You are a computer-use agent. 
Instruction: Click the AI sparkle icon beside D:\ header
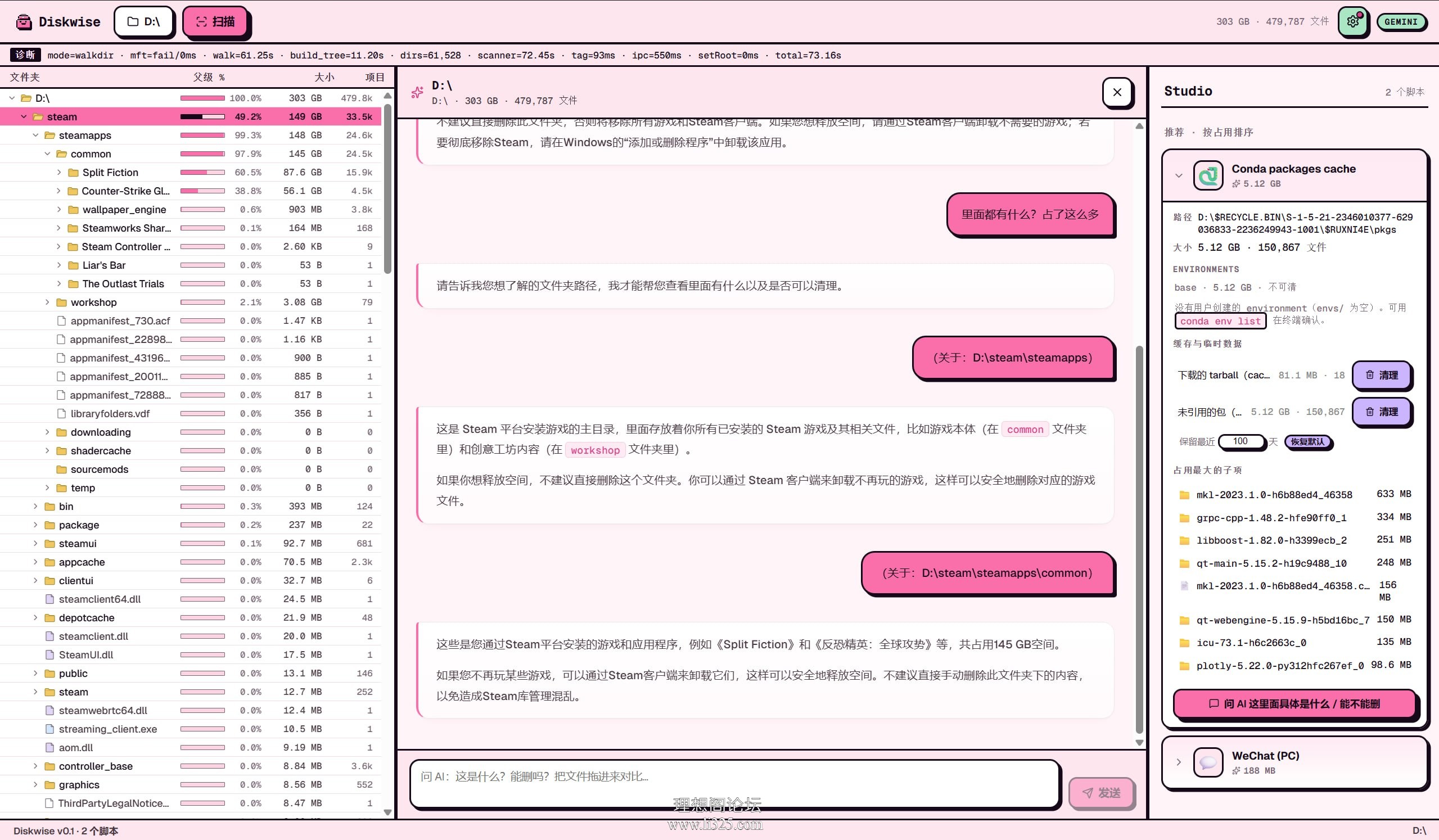[x=417, y=92]
